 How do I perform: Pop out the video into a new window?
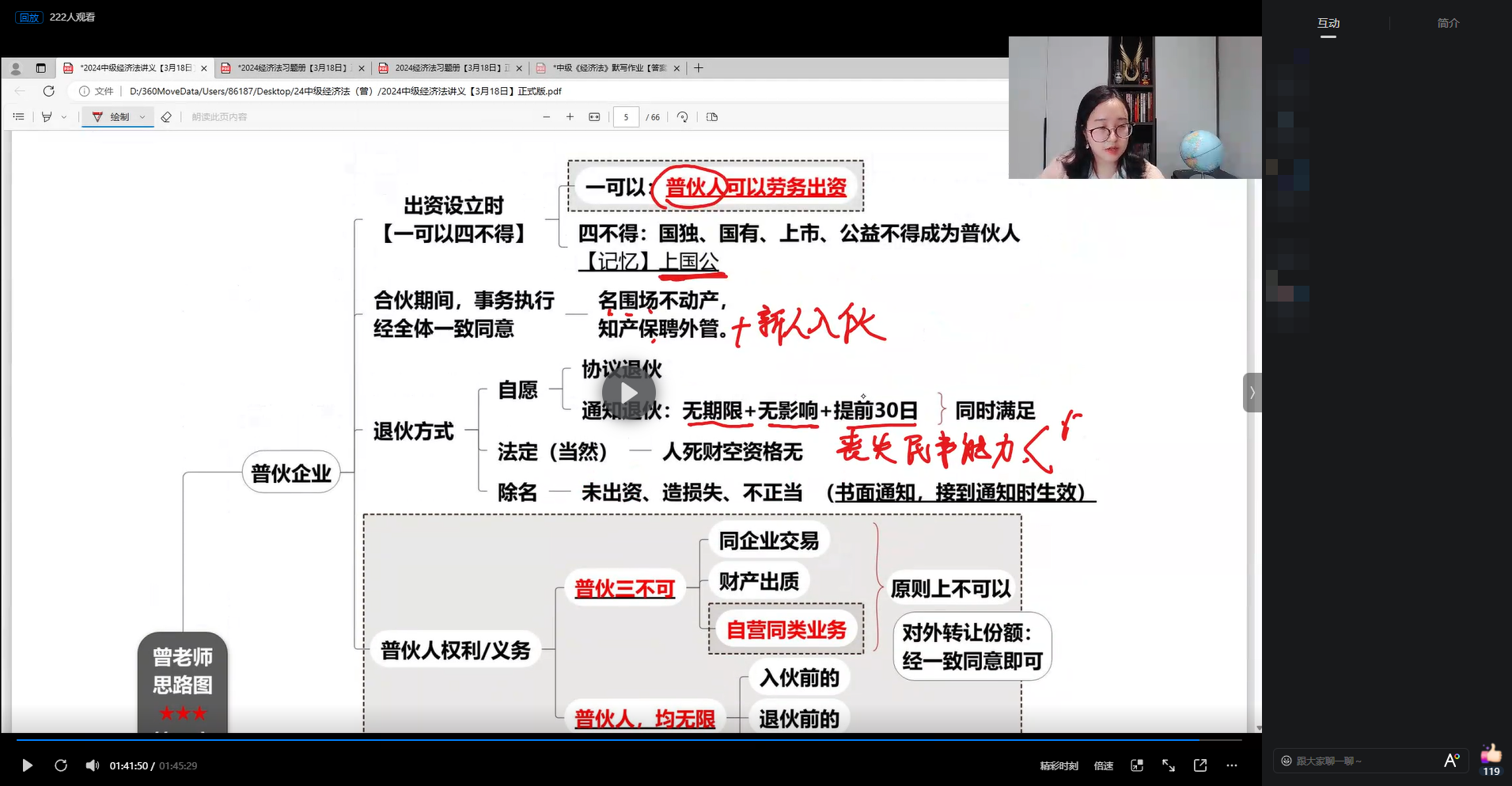(x=1200, y=765)
